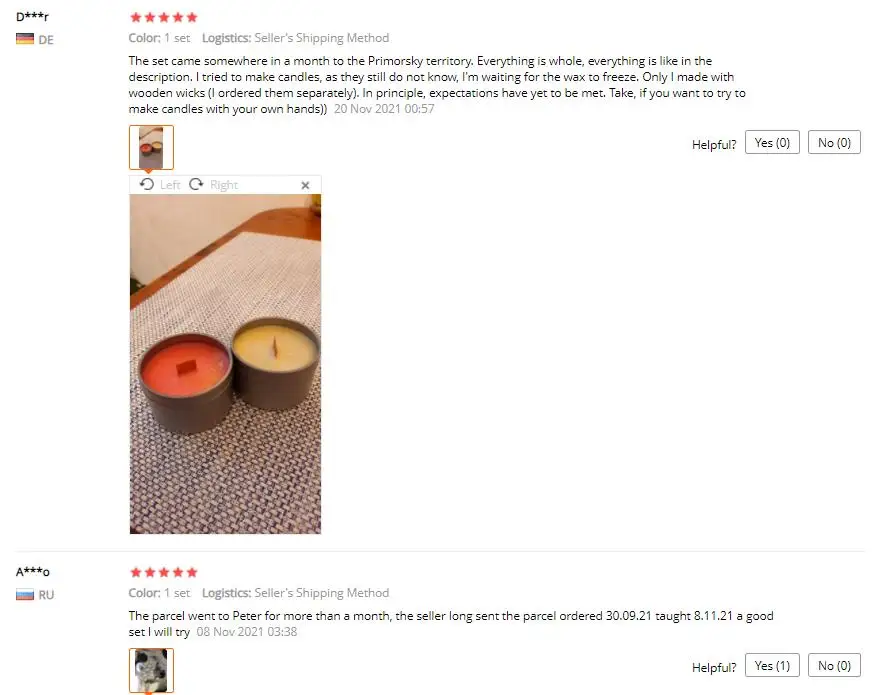Vote No (0) on A***o's review

(834, 665)
